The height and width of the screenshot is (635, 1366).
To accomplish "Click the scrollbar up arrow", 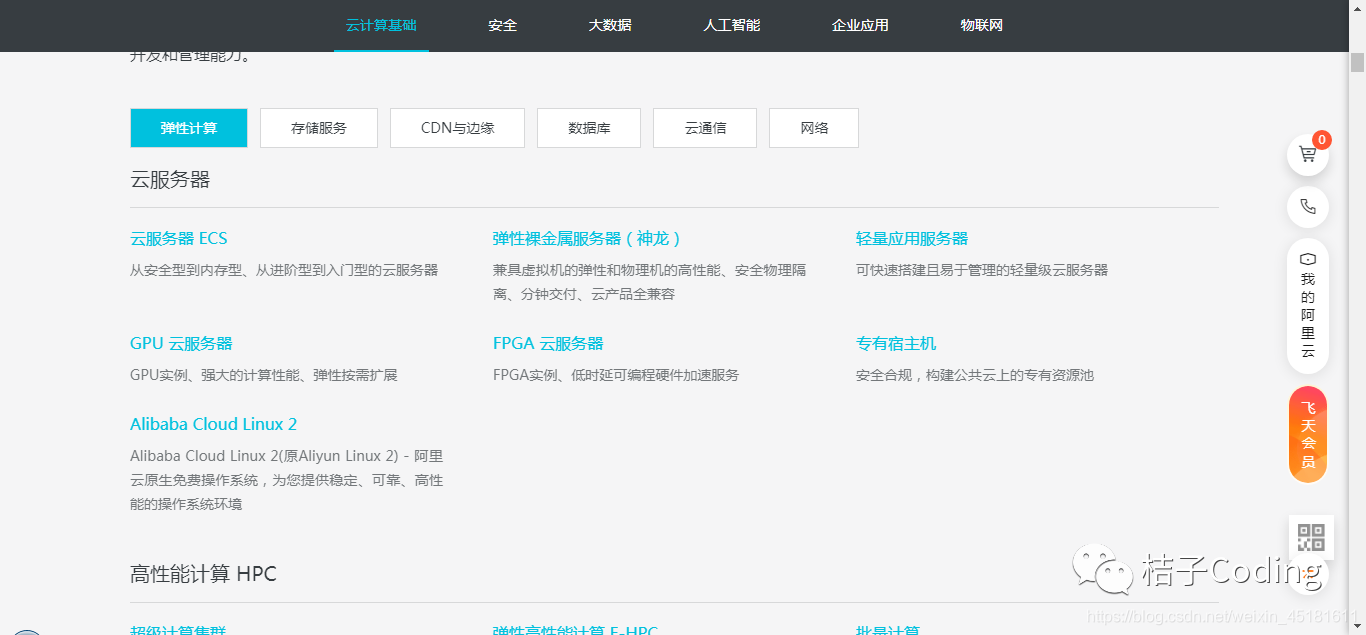I will (x=1357, y=8).
